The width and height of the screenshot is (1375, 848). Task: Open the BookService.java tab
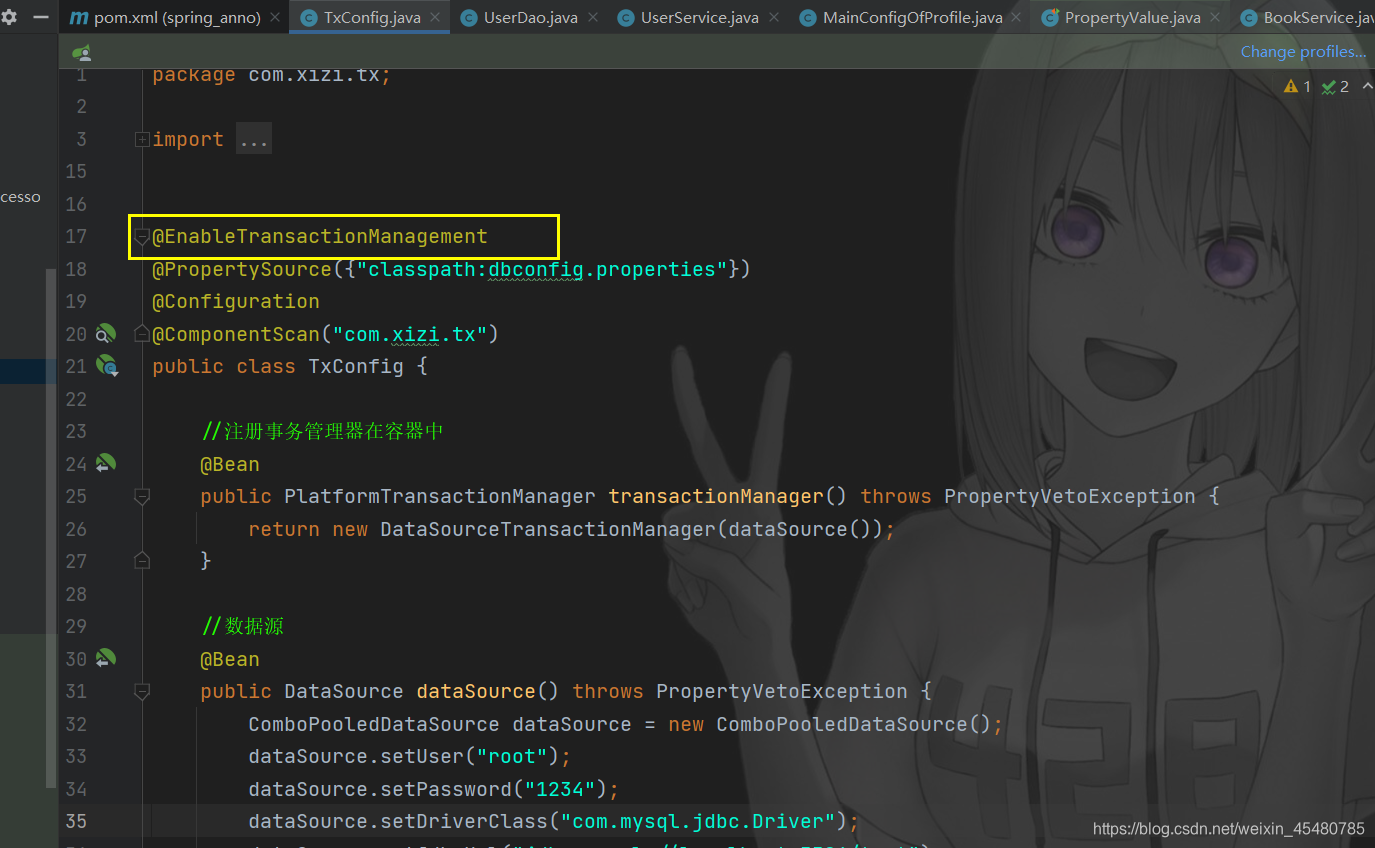[1303, 18]
